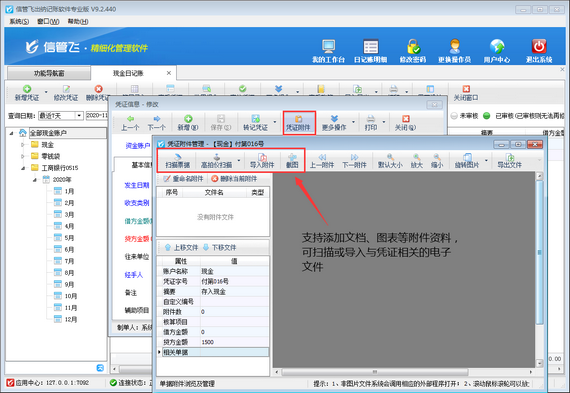Open the 查询日期 最近7天 dropdown

[x=79, y=116]
